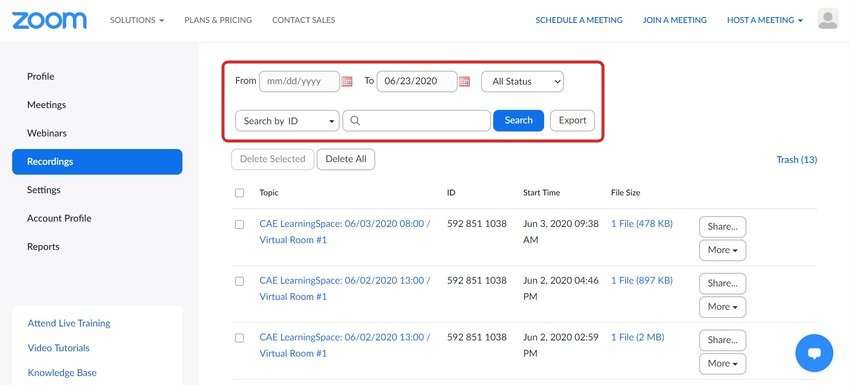The image size is (850, 385).
Task: Open the 1 File (2 MB) link
Action: pyautogui.click(x=638, y=337)
